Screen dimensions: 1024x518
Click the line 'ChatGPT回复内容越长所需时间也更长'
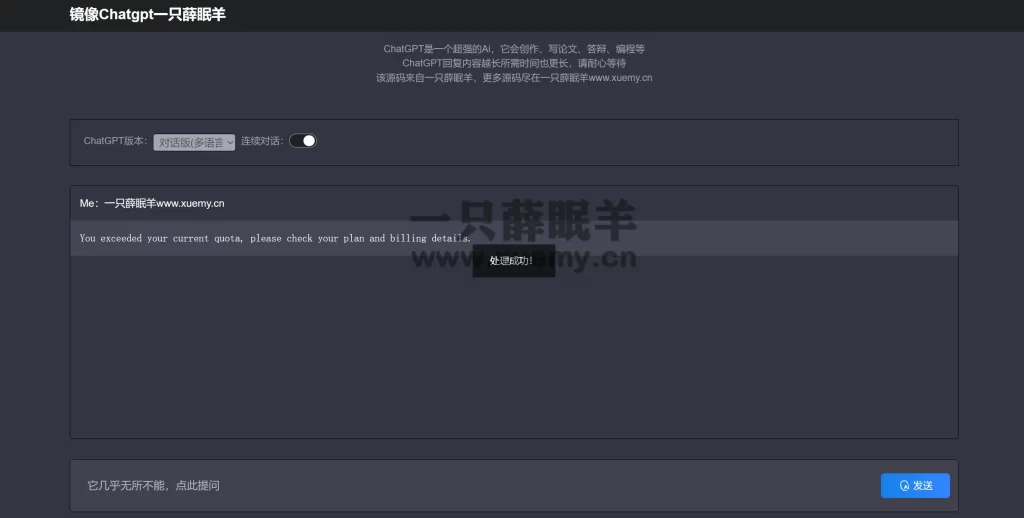pos(514,63)
